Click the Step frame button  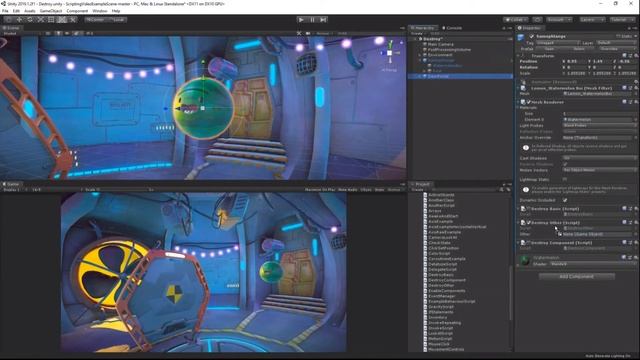(323, 20)
